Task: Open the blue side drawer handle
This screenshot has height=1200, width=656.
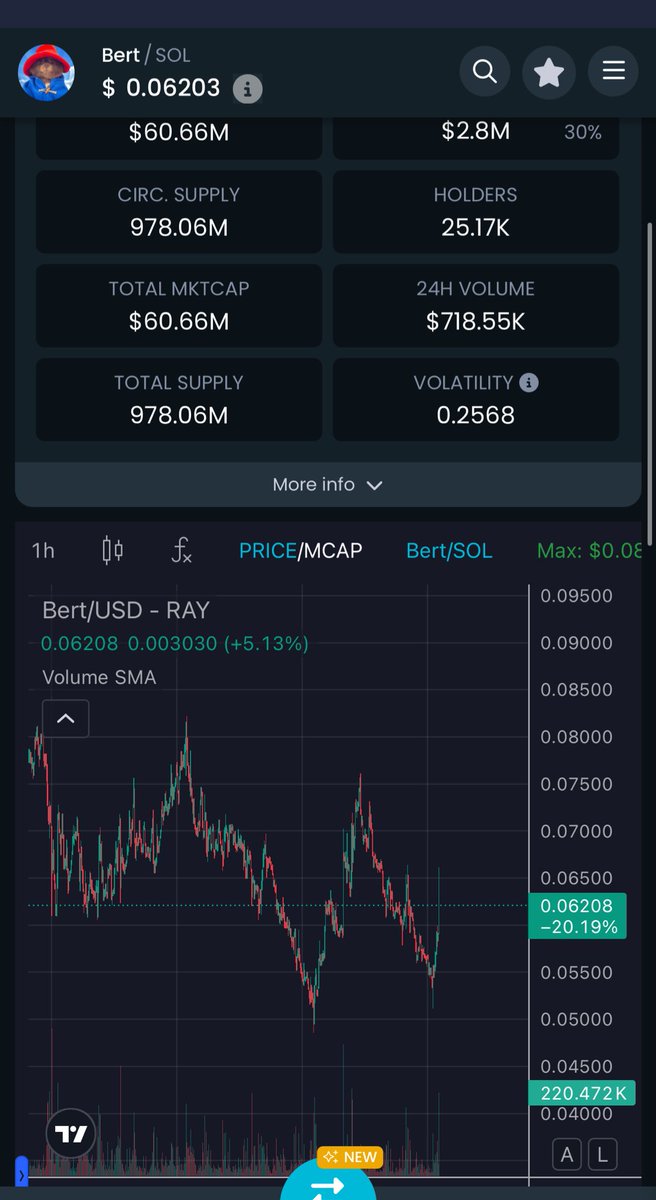Action: (x=22, y=1171)
